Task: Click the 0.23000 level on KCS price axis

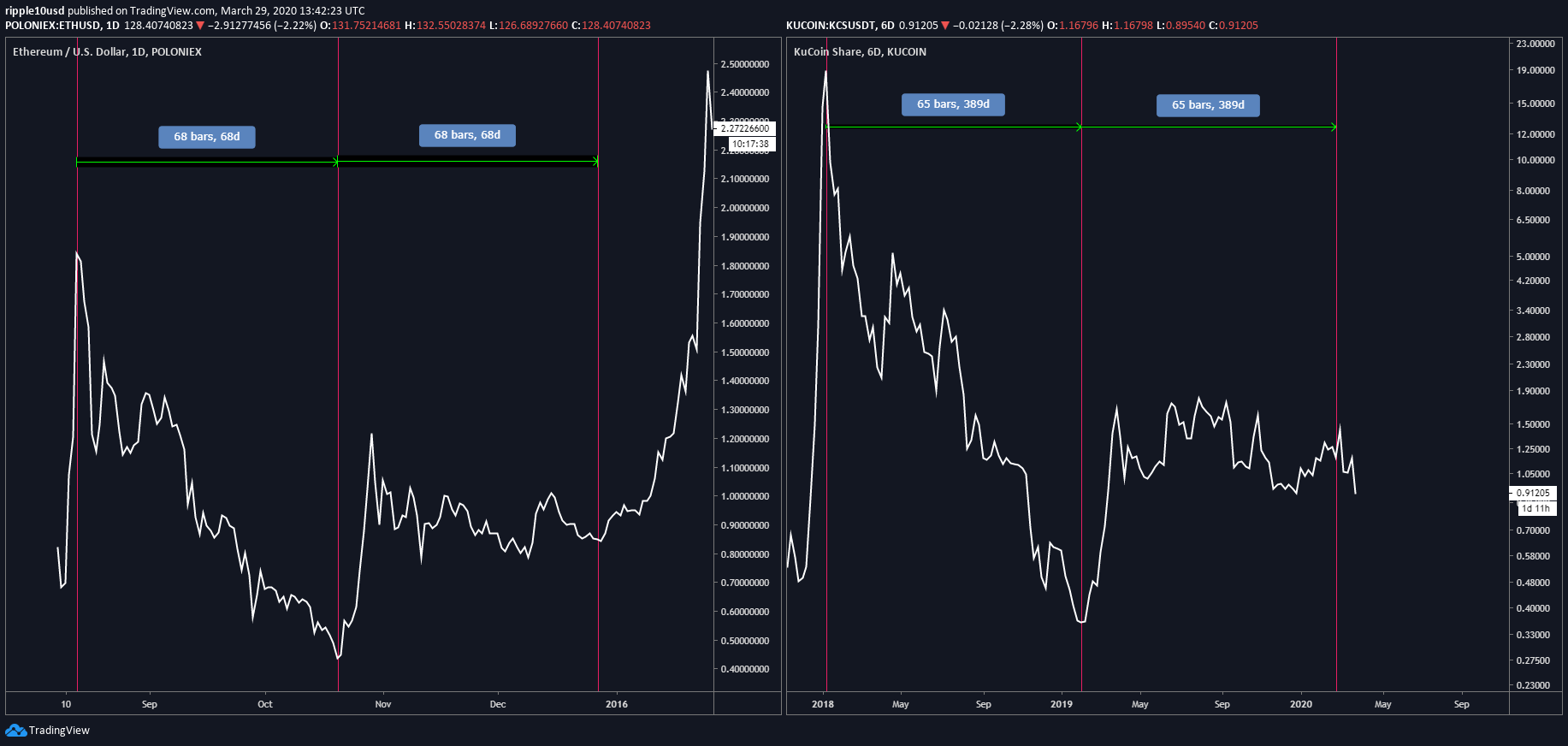Action: click(x=1533, y=685)
